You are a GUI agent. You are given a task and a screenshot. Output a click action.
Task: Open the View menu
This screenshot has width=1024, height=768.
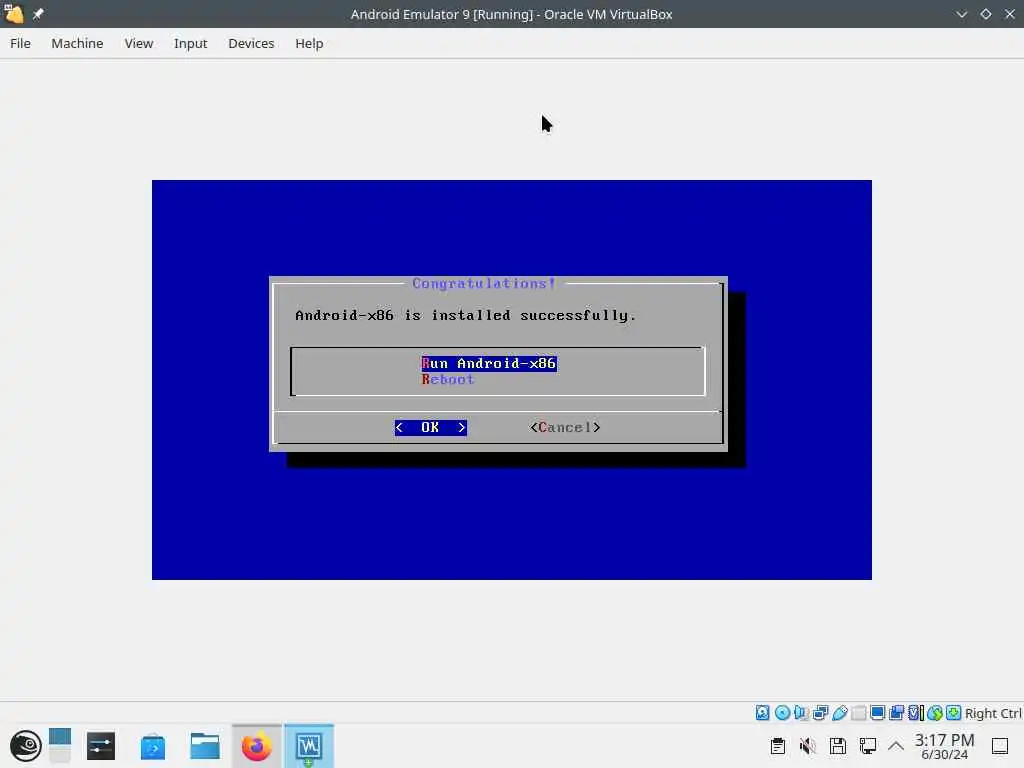tap(138, 43)
